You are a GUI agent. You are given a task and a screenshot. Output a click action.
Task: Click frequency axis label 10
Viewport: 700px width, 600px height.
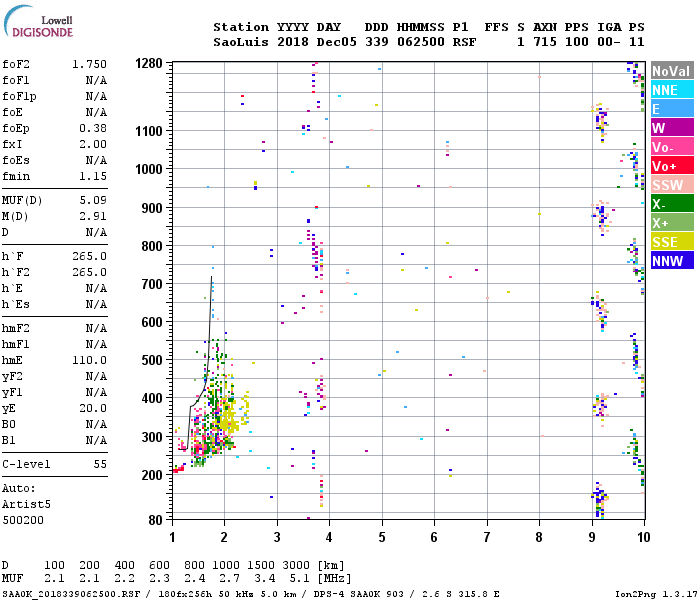coord(643,537)
